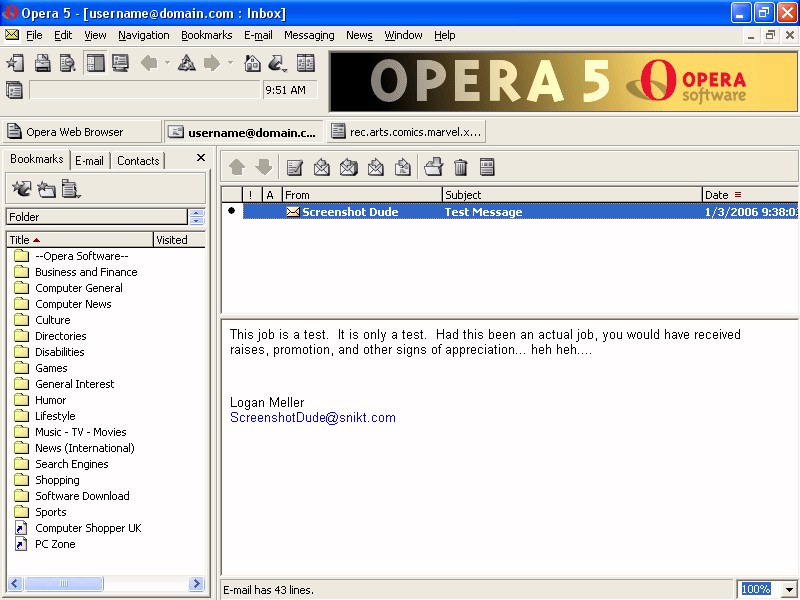
Task: Open the E-mail menu
Action: [x=258, y=35]
